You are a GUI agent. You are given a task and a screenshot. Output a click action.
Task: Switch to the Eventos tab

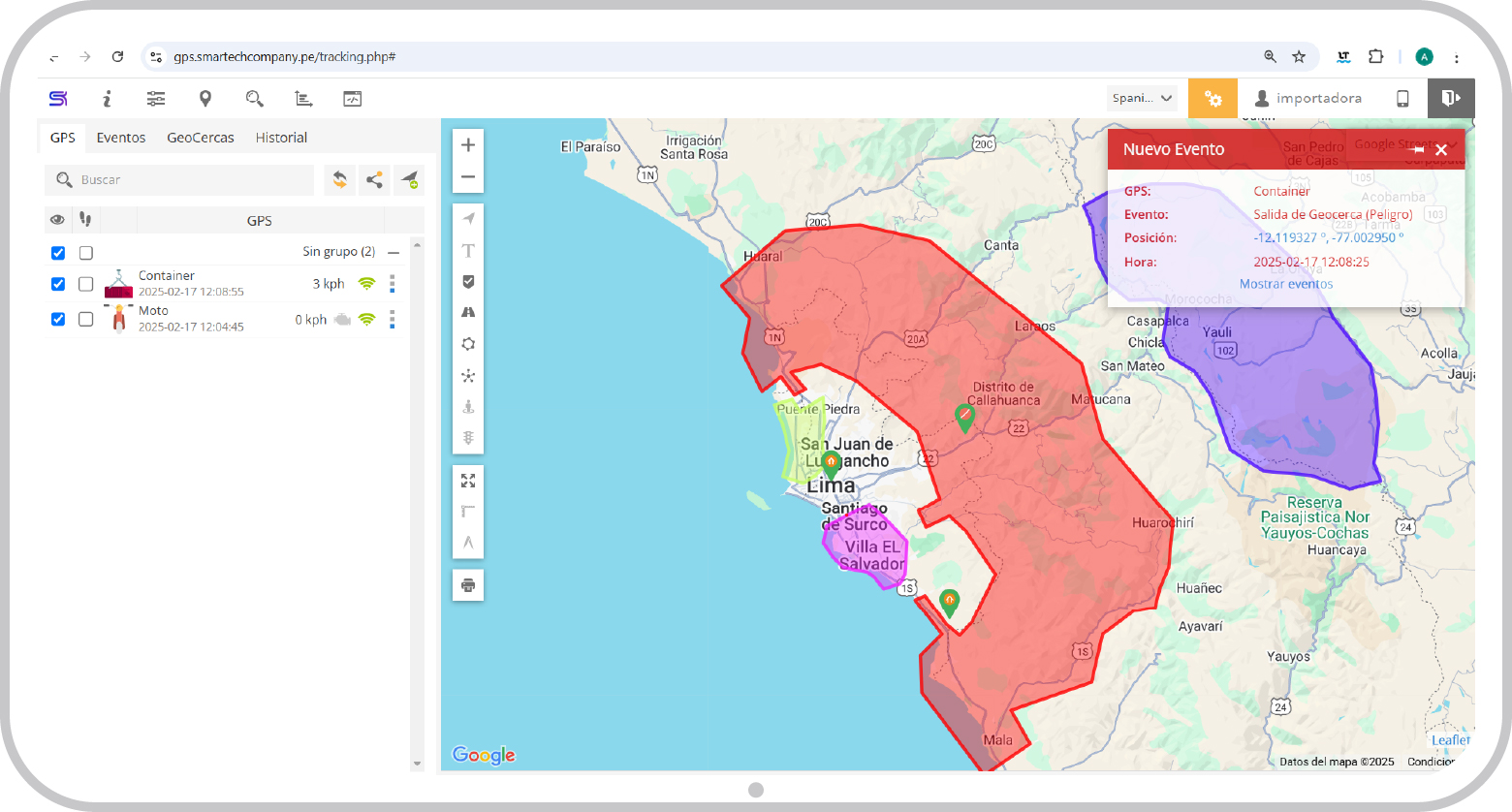(x=121, y=138)
